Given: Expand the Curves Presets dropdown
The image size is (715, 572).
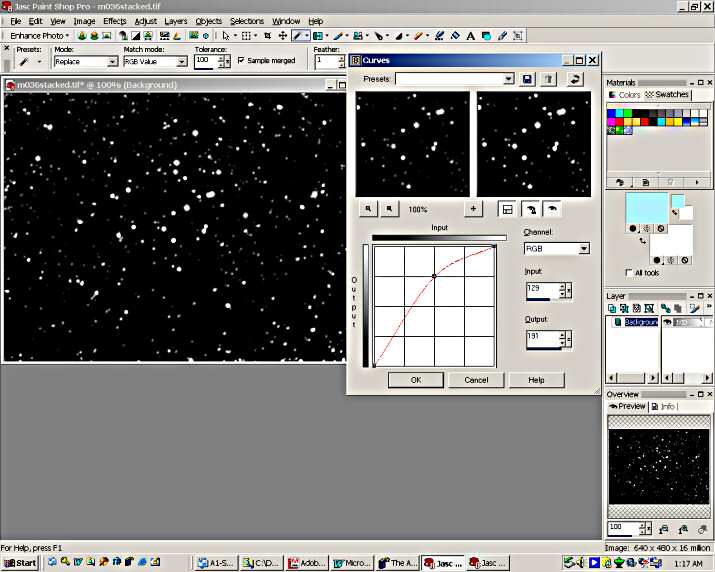Looking at the screenshot, I should pos(508,79).
